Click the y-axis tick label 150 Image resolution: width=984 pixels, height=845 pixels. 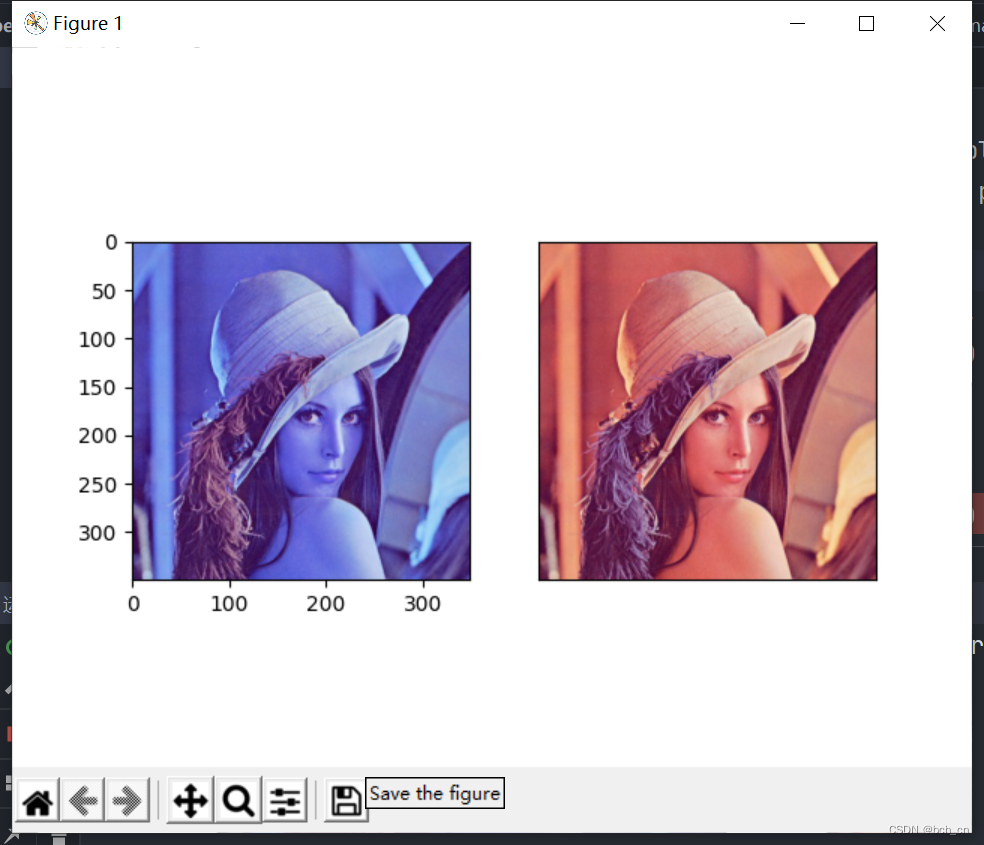point(97,388)
